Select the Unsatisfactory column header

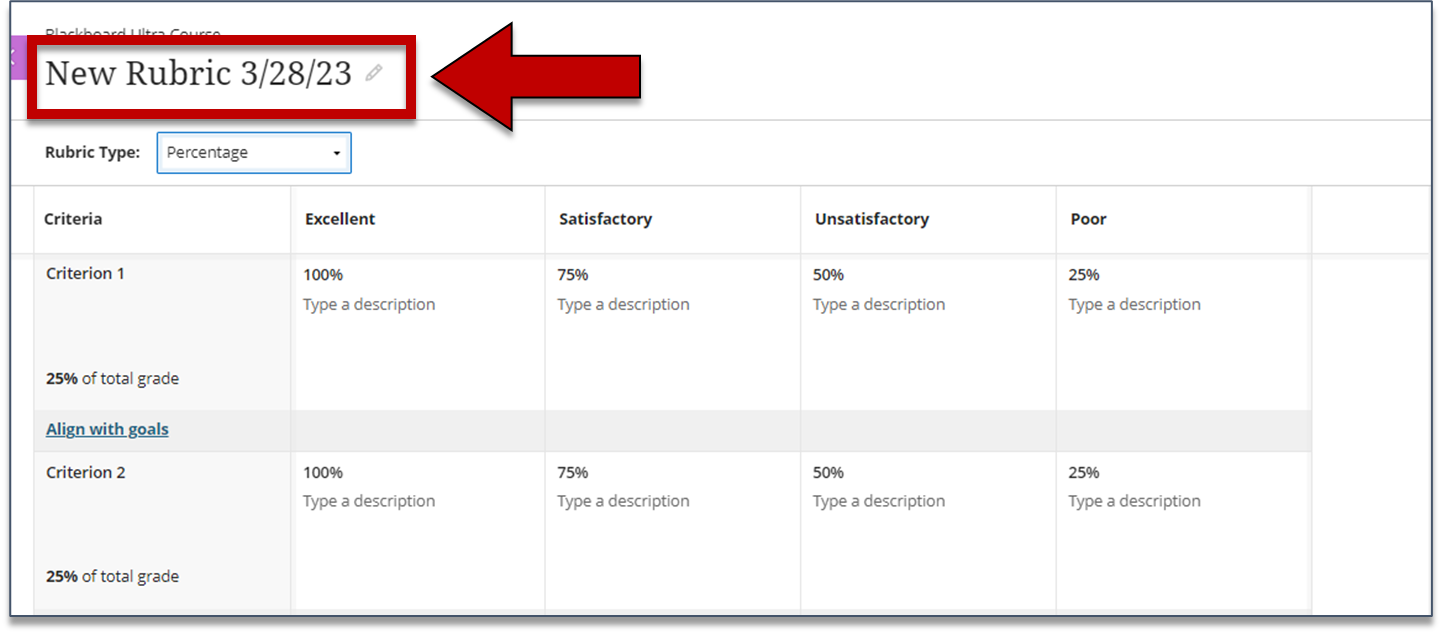(871, 219)
